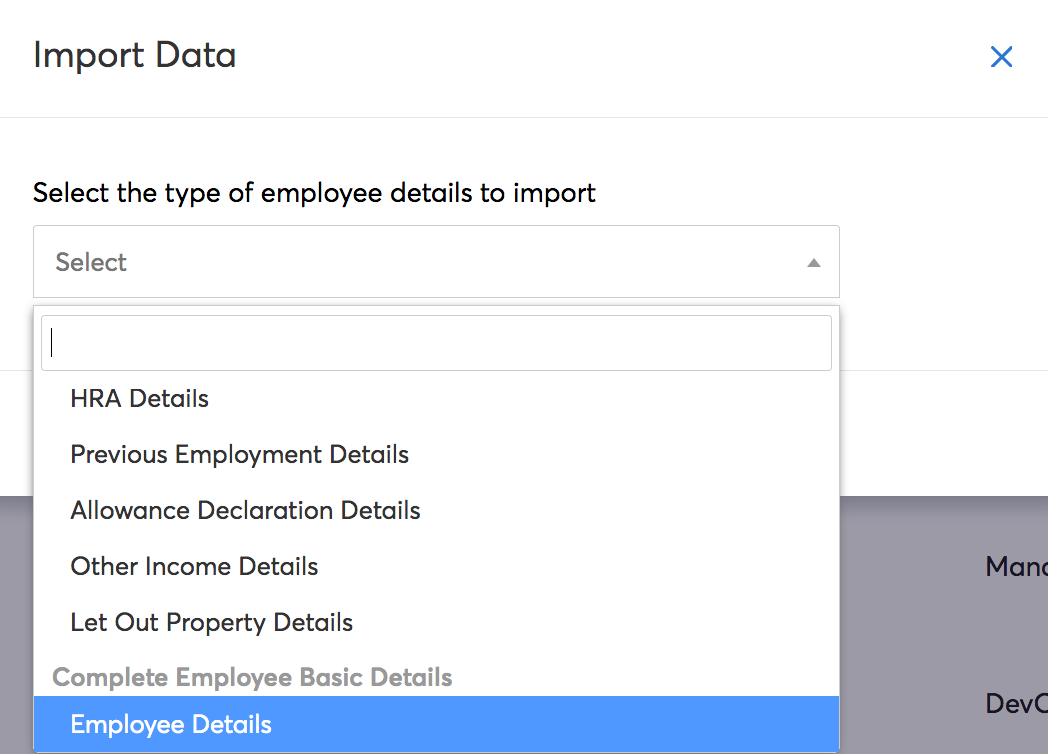Close the Import Data modal

click(x=1001, y=57)
